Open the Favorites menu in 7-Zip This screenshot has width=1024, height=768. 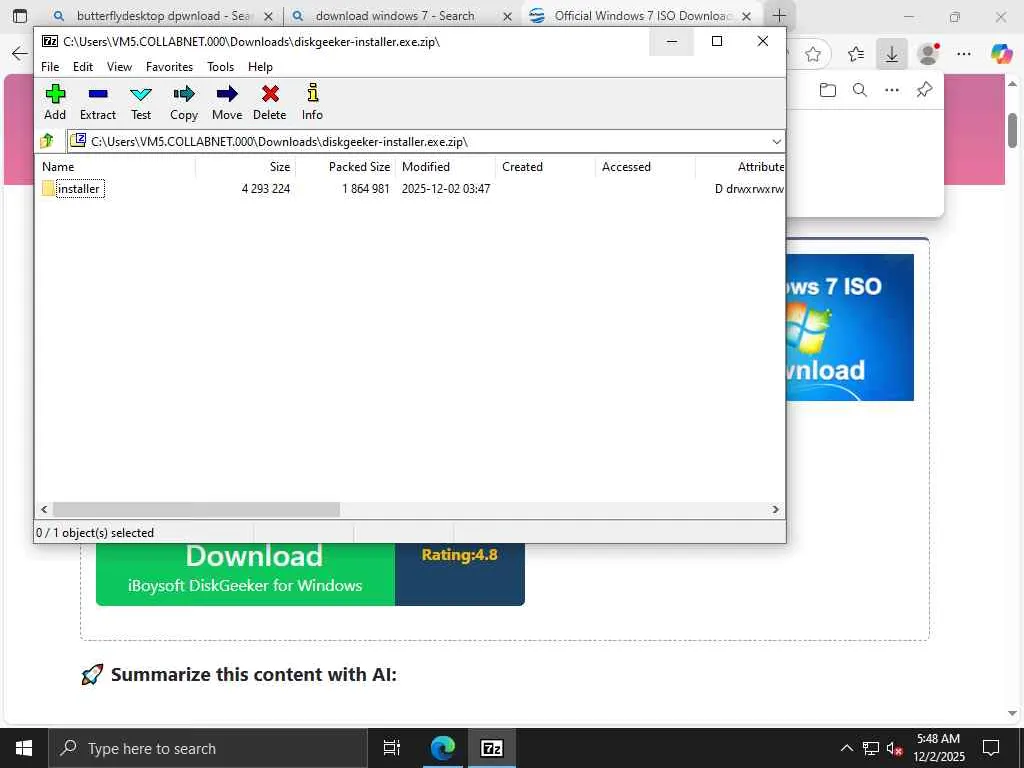pos(169,67)
